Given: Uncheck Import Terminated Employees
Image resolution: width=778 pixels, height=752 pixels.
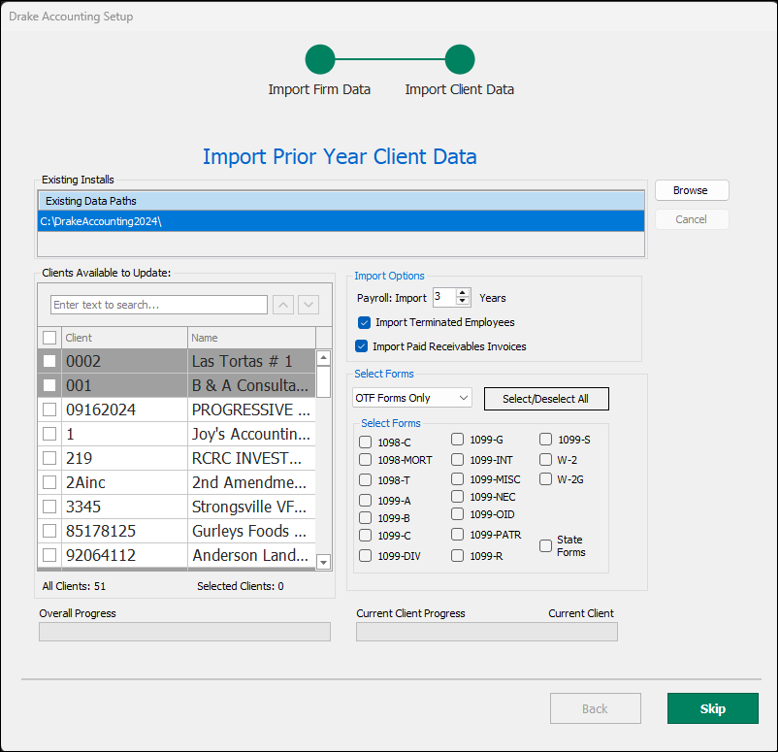Looking at the screenshot, I should point(364,322).
